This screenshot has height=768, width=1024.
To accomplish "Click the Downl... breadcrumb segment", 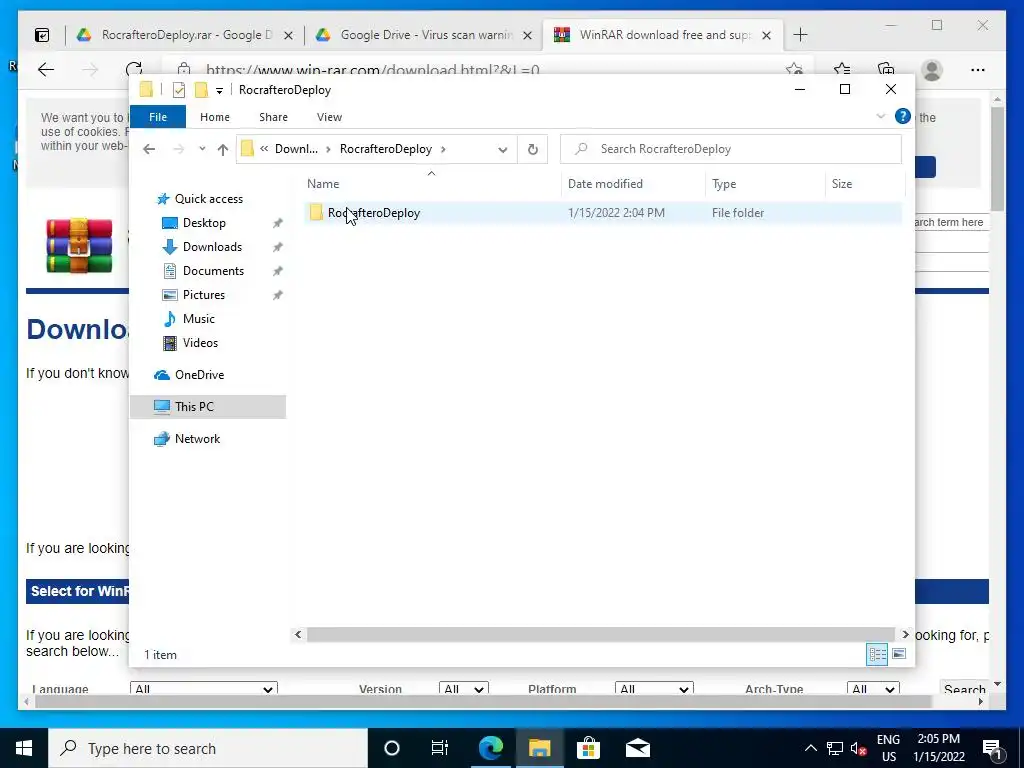I will point(296,149).
